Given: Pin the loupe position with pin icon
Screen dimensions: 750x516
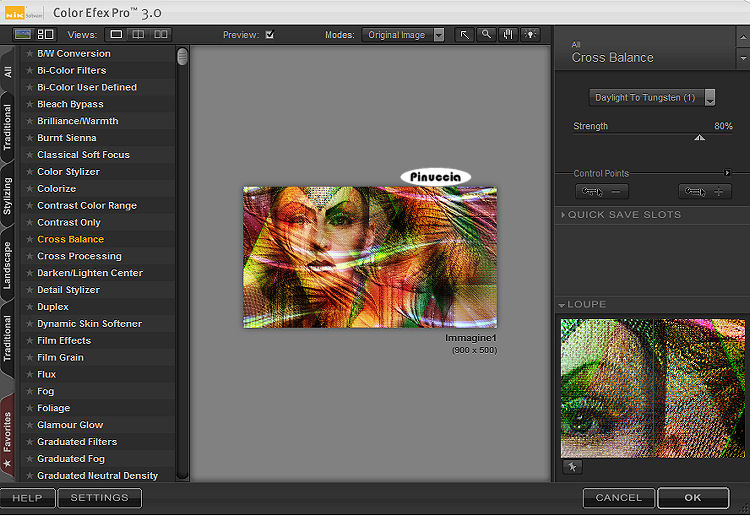Looking at the screenshot, I should pyautogui.click(x=574, y=467).
